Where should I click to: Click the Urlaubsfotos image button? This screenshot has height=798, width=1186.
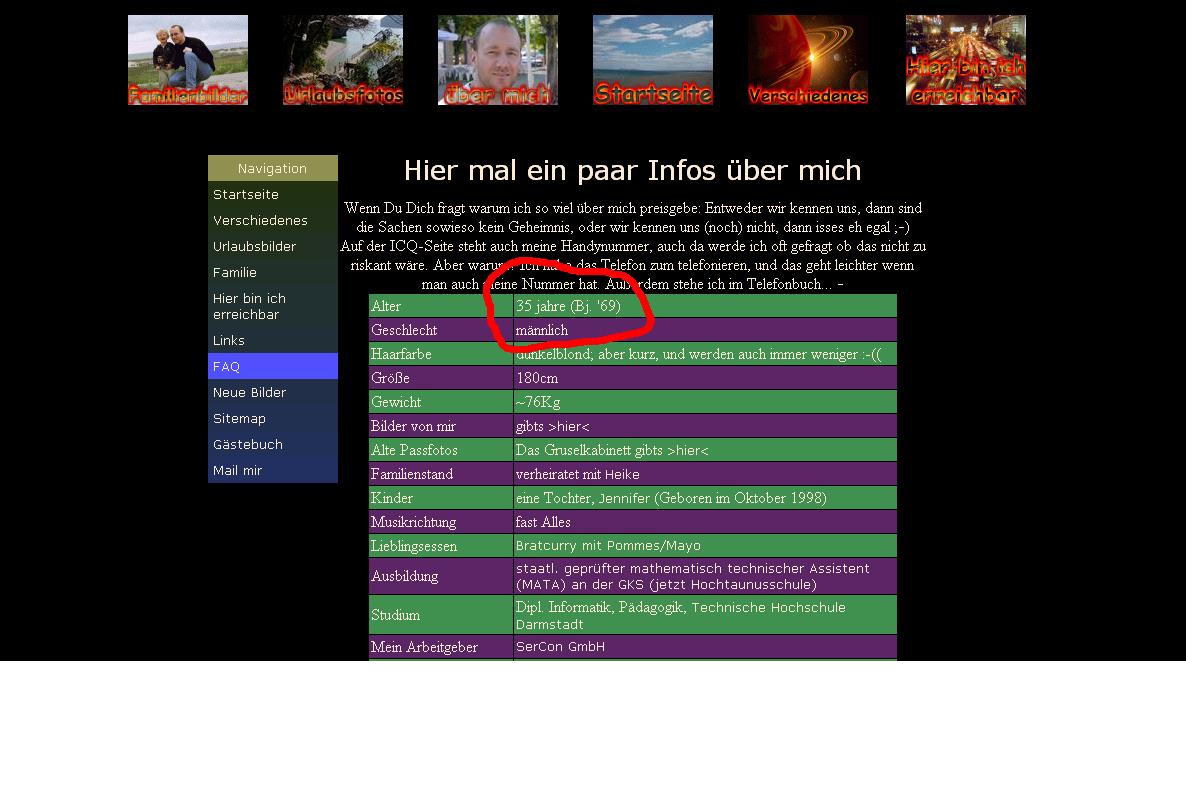pos(343,60)
